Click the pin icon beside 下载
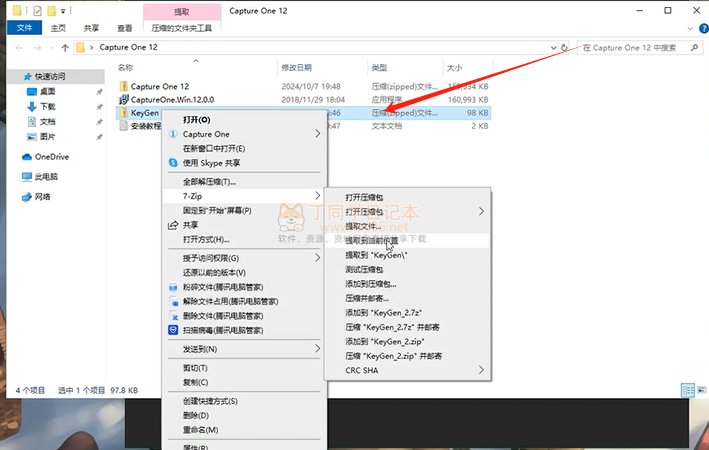 (99, 107)
